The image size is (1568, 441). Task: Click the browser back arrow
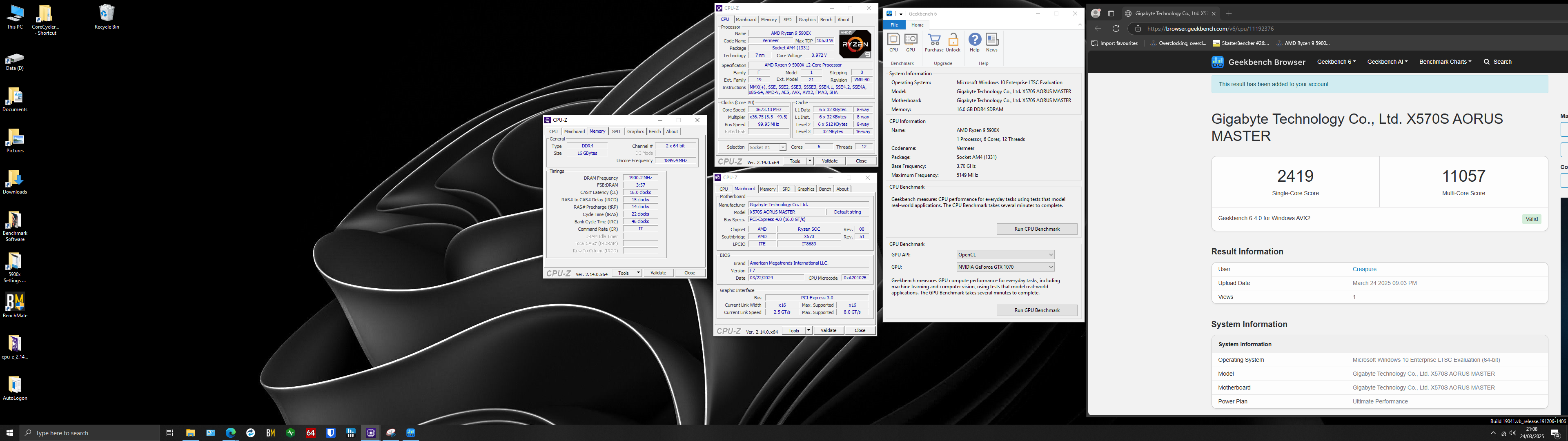coord(1098,29)
